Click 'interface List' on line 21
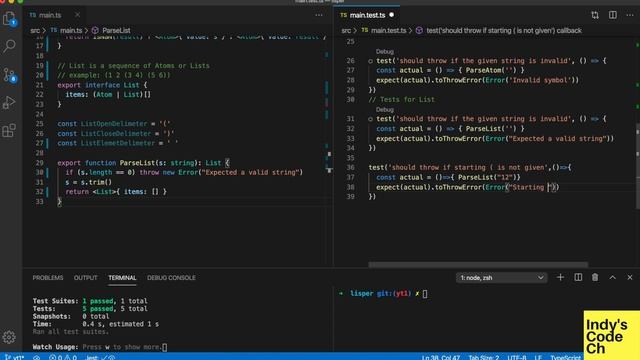The height and width of the screenshot is (360, 640). tap(112, 85)
